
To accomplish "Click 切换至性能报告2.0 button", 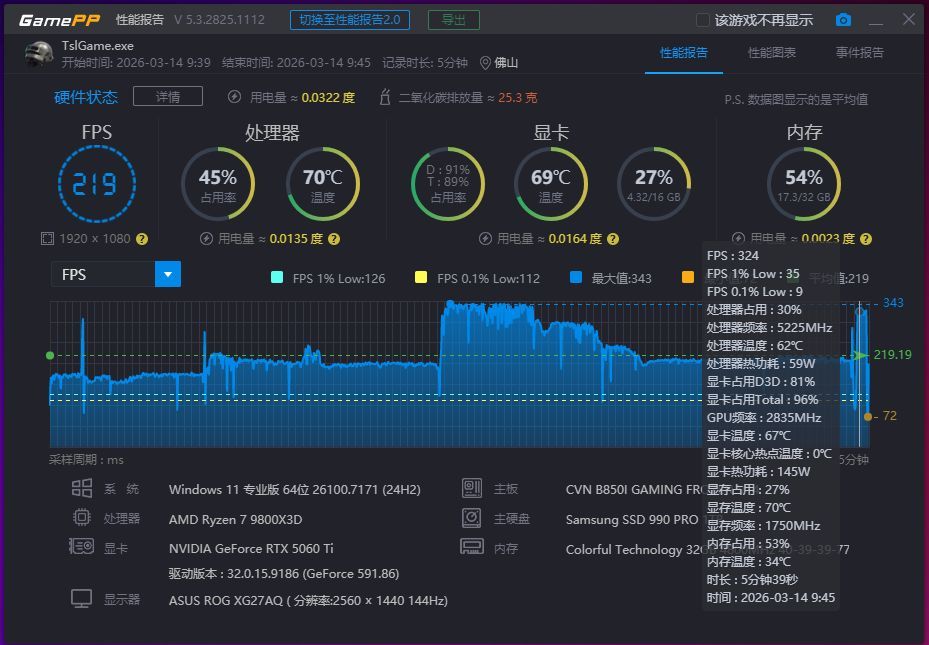I will (350, 20).
